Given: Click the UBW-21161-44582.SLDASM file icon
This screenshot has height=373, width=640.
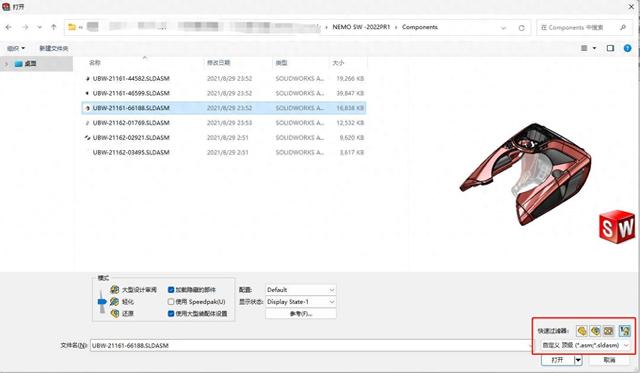Looking at the screenshot, I should click(x=87, y=78).
